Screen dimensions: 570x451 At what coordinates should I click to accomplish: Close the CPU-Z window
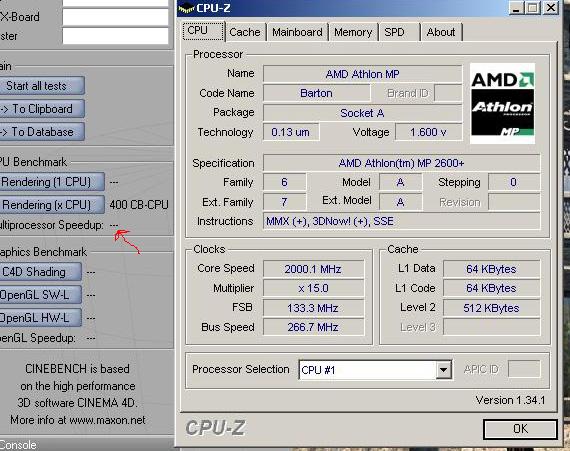tap(551, 8)
